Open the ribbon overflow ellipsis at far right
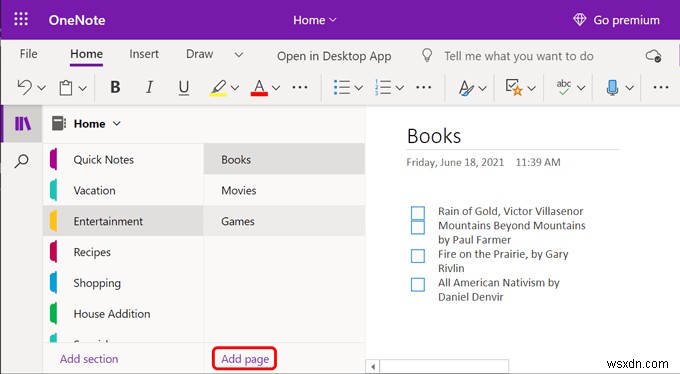The width and height of the screenshot is (680, 374). pos(660,88)
